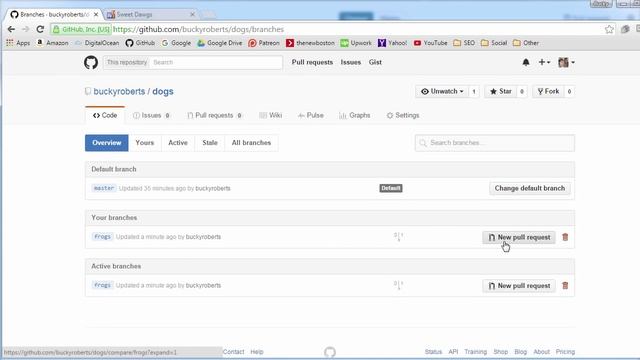Open the YouTube bookmark

[431, 43]
